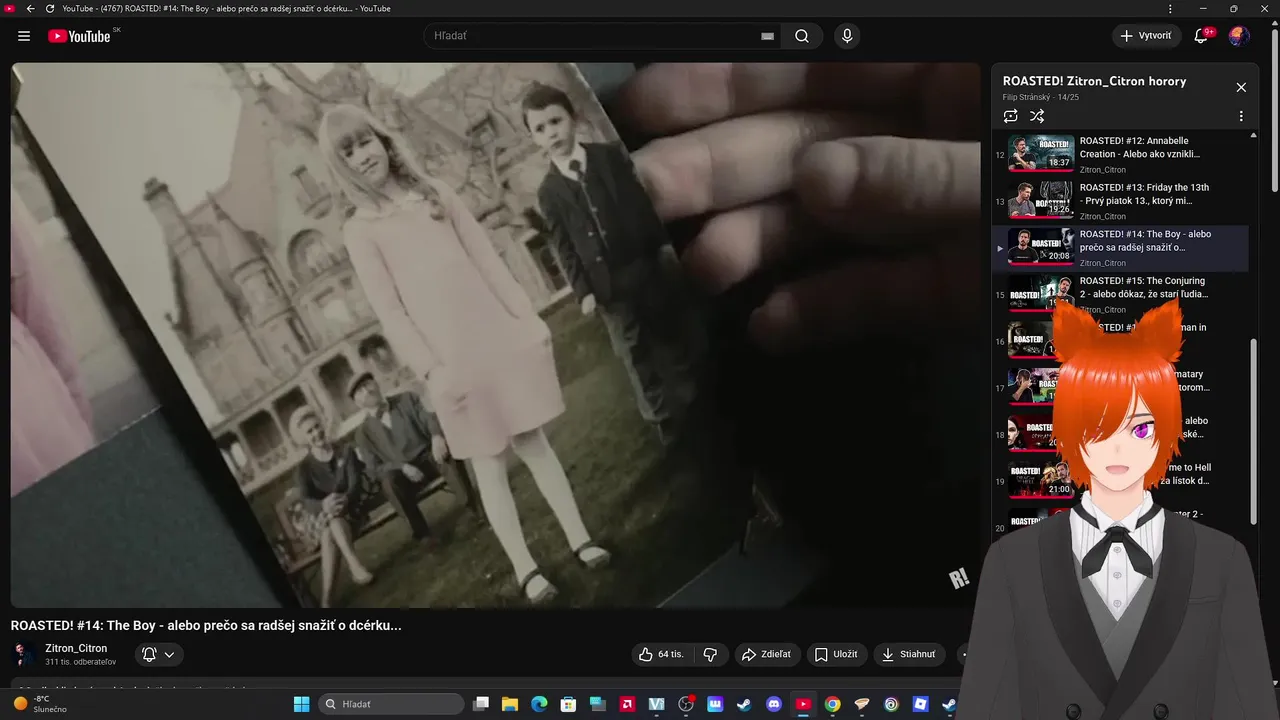Click the search magnifier button
Viewport: 1280px width, 720px height.
coord(802,36)
